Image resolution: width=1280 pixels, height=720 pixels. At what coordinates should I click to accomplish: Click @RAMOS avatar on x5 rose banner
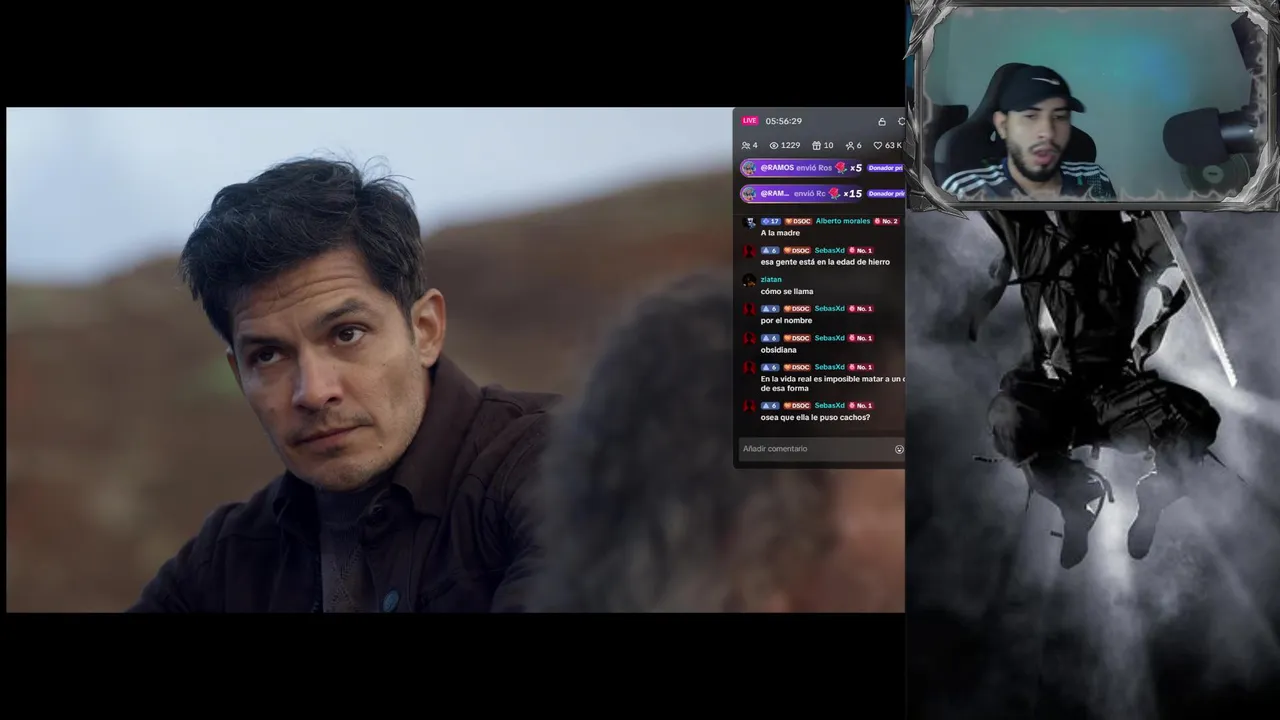(x=749, y=168)
